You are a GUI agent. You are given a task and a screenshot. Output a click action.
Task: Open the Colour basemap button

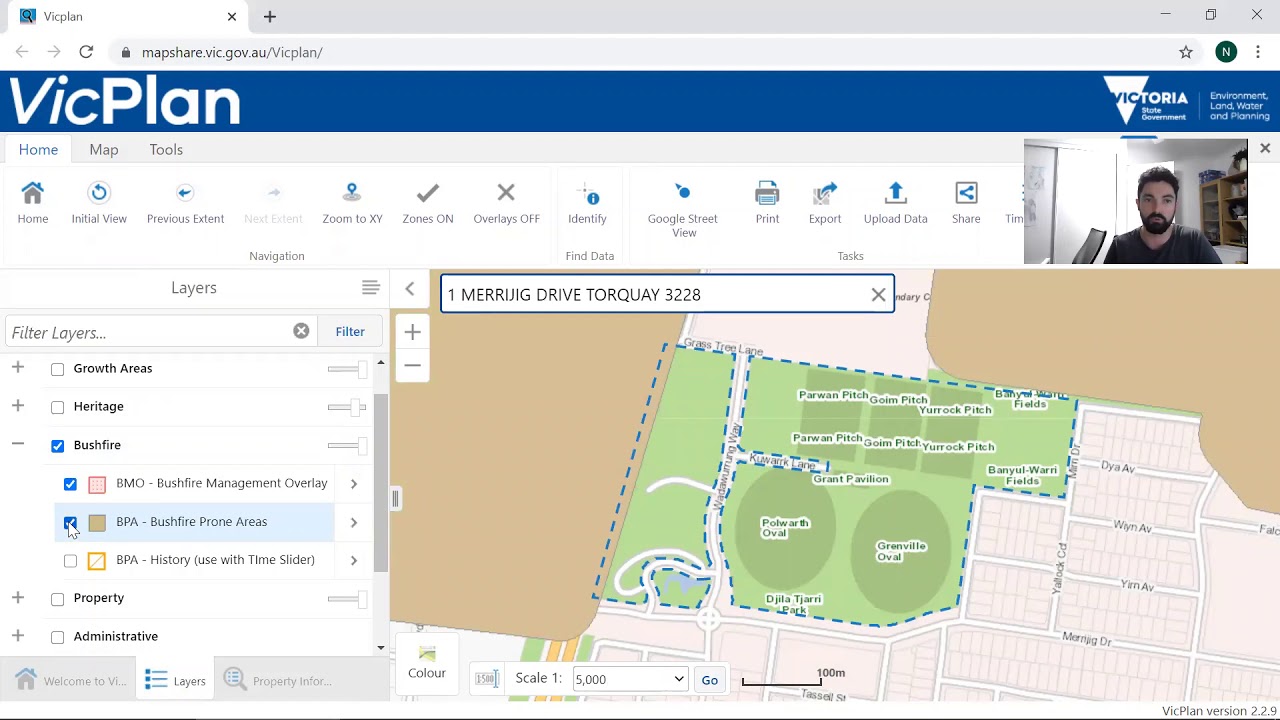(x=427, y=663)
